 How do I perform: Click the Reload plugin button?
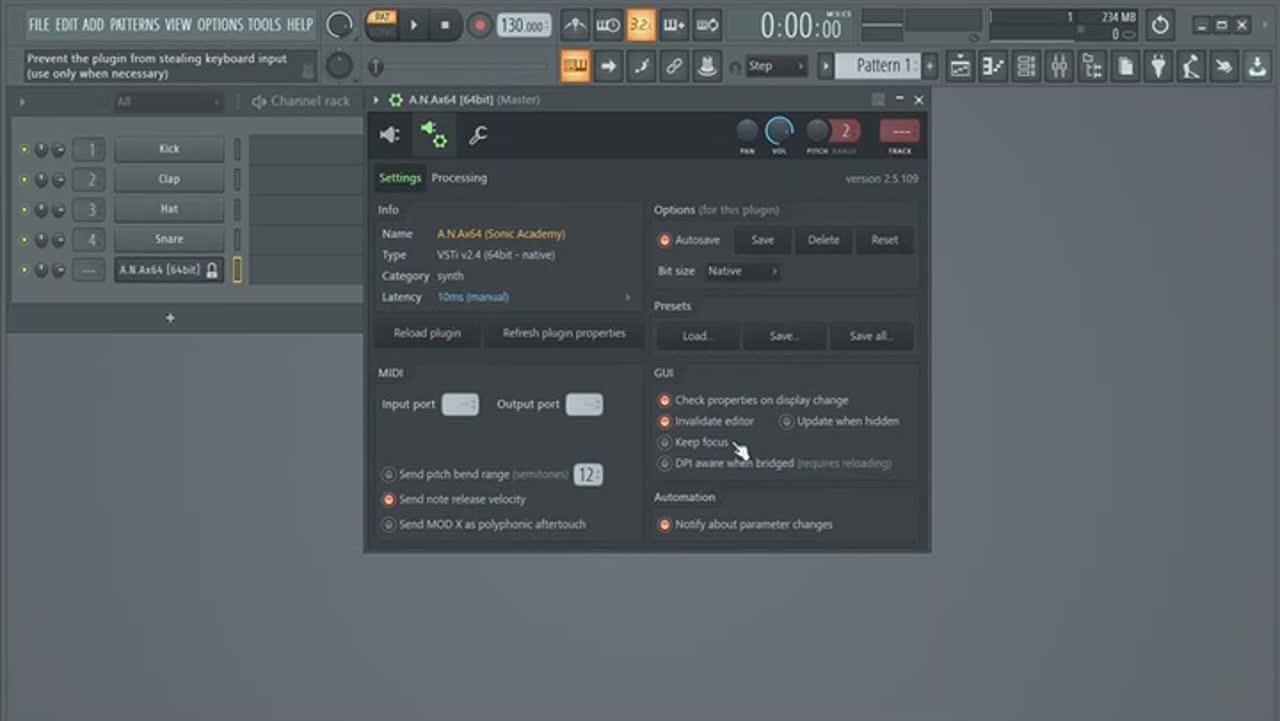427,333
